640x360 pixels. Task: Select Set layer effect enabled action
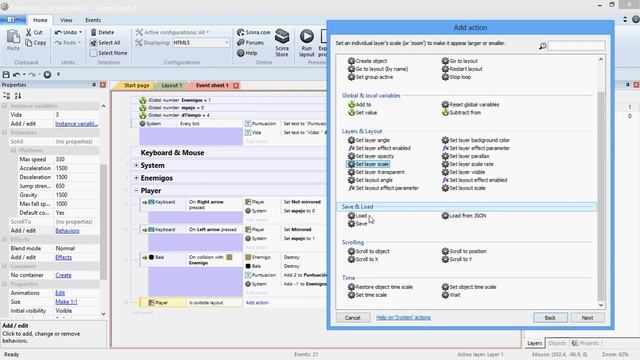coord(379,148)
